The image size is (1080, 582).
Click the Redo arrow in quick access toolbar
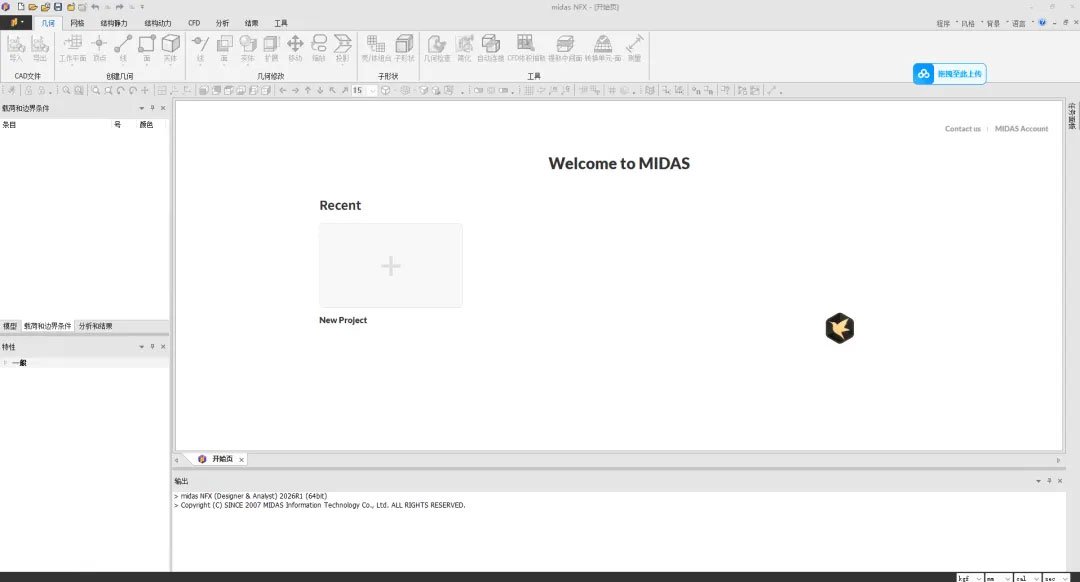(119, 7)
